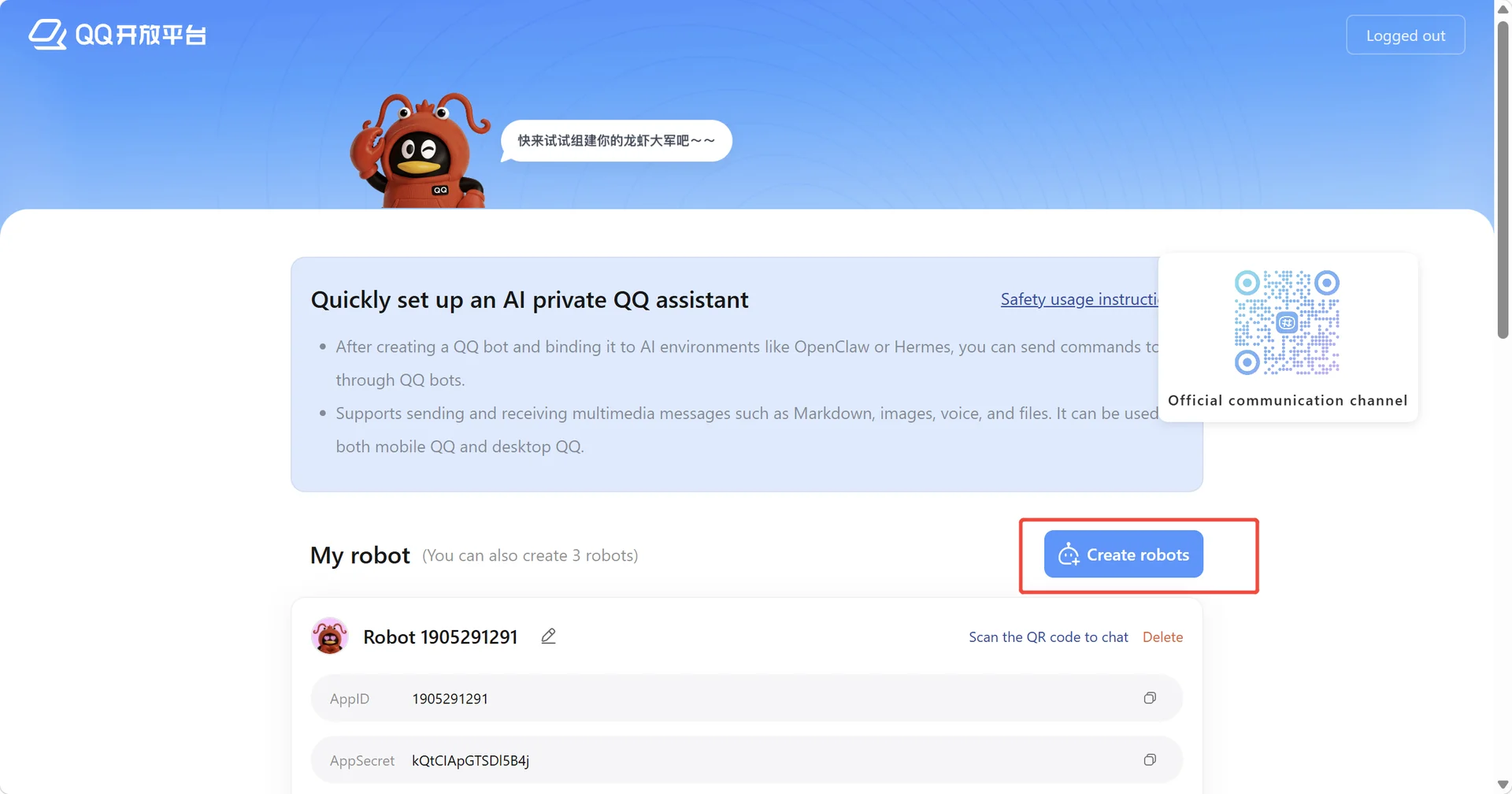Screen dimensions: 1512x794
Task: Click the 'Official communication channel' caption
Action: coord(1288,400)
